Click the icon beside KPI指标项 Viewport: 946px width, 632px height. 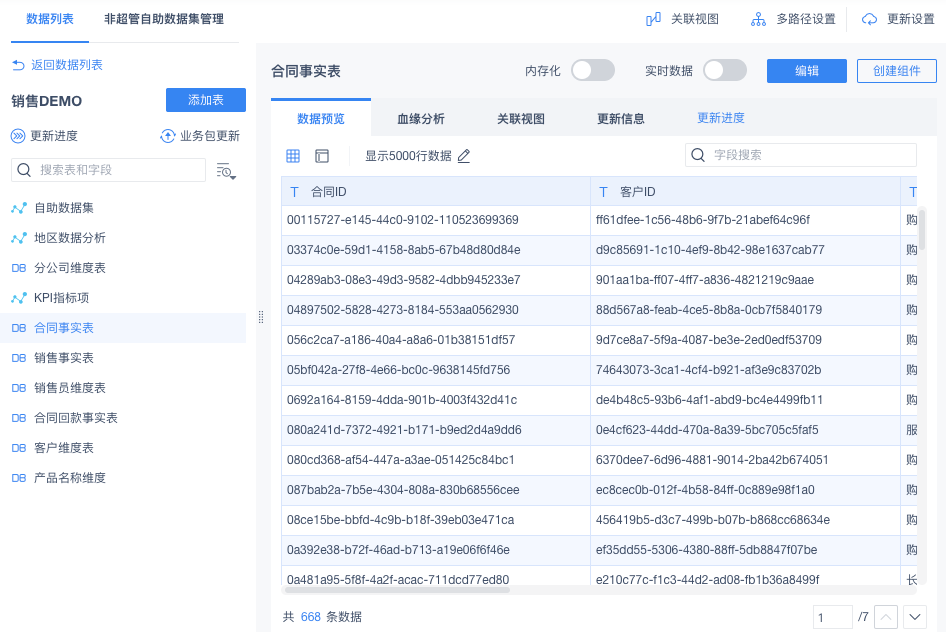[19, 298]
